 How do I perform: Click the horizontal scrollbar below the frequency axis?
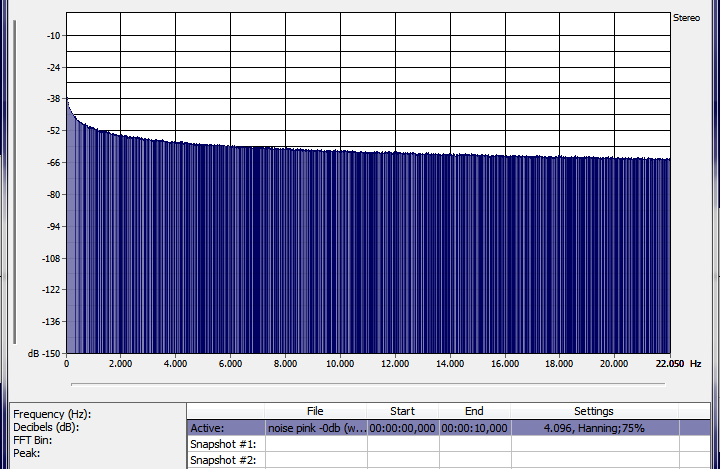368,382
